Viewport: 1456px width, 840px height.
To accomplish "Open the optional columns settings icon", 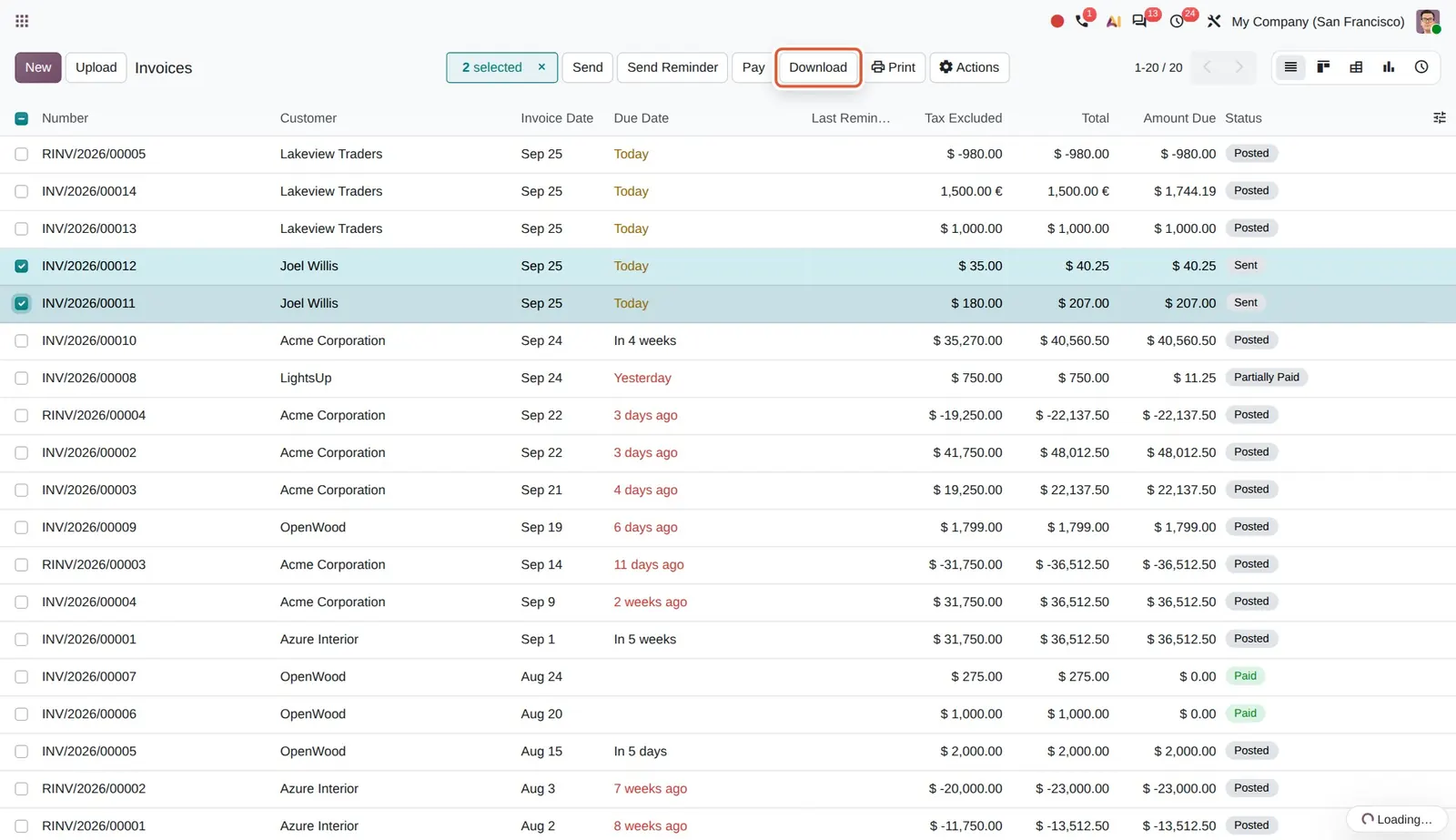I will 1440,118.
